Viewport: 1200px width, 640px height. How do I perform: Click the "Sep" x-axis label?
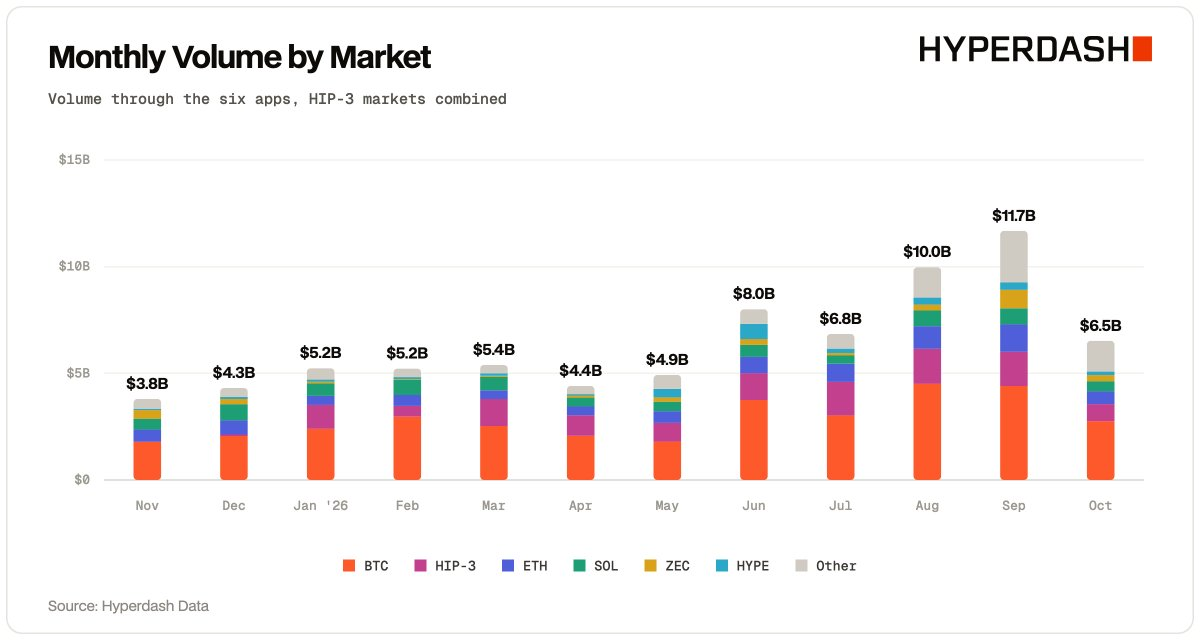click(1014, 506)
